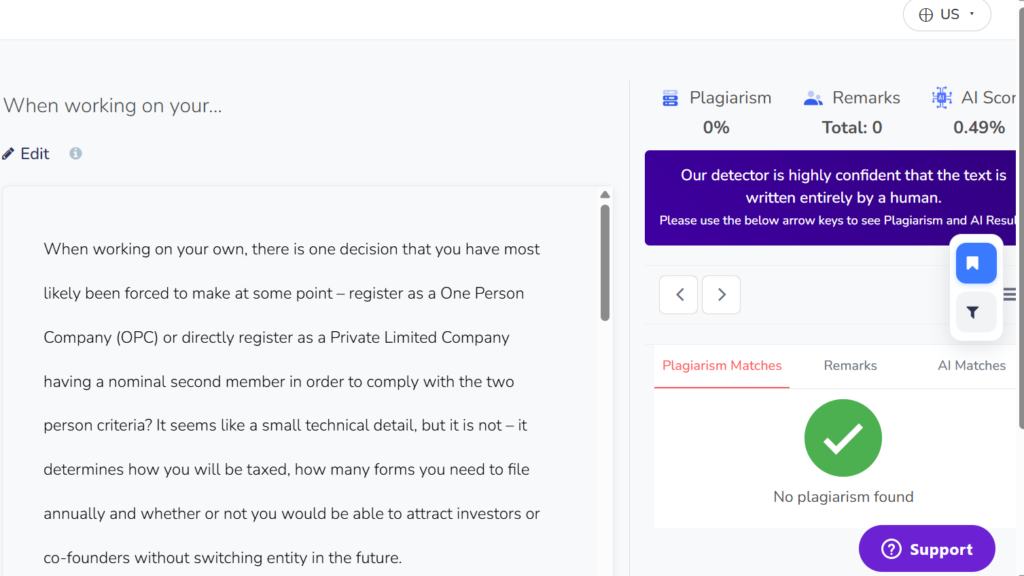
Task: Click the Edit link above the text
Action: click(x=35, y=153)
